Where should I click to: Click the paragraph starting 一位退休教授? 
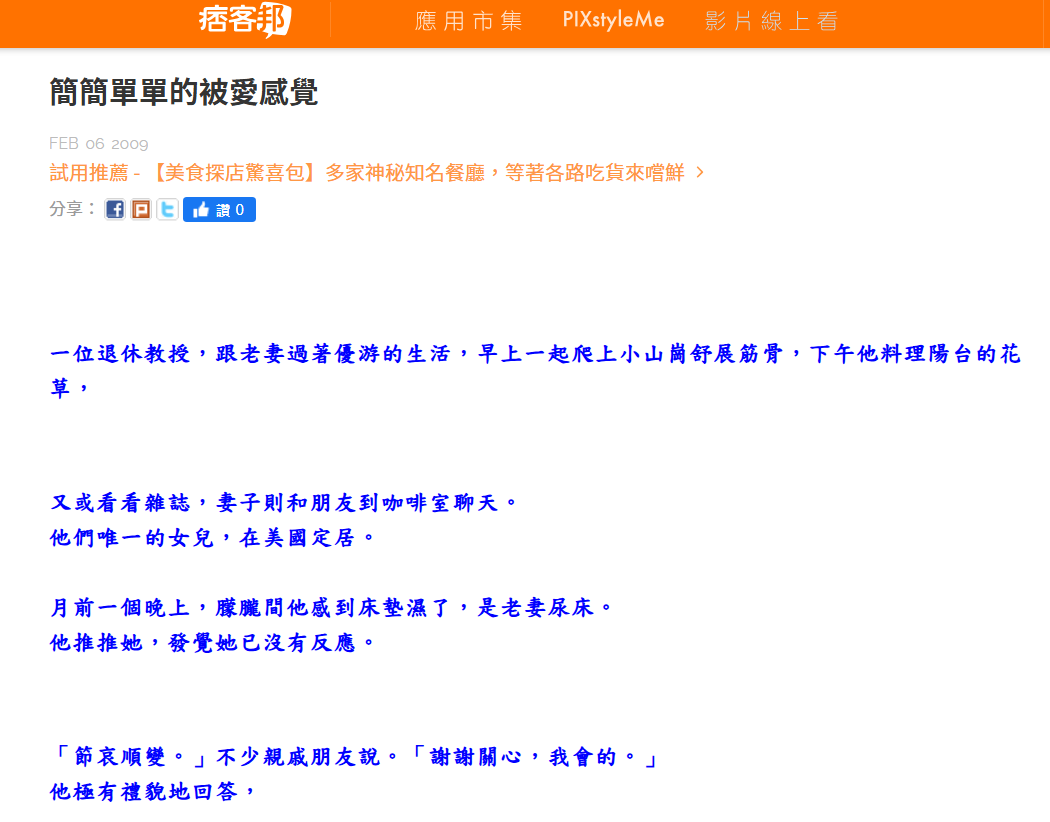click(x=535, y=355)
